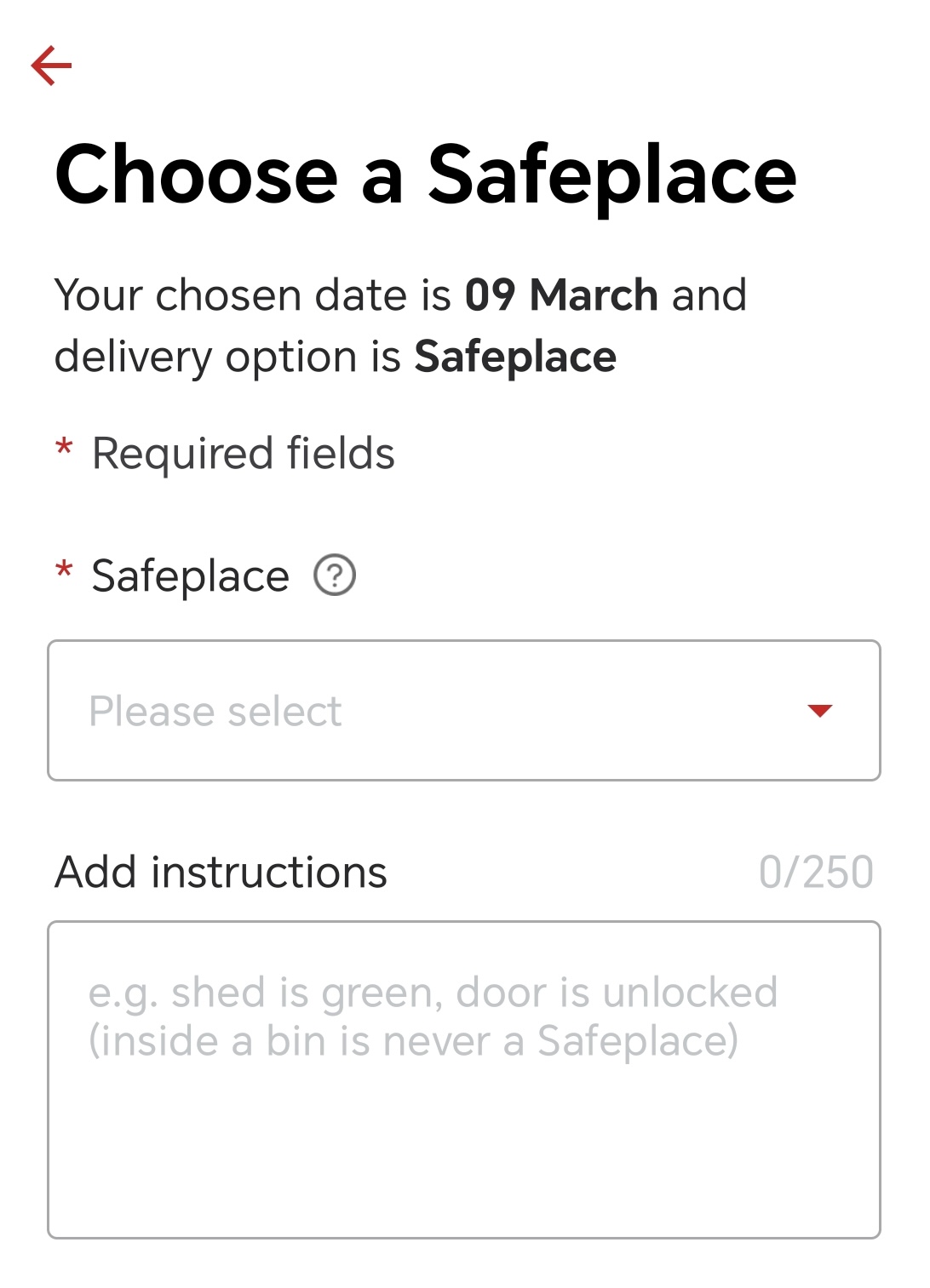The height and width of the screenshot is (1288, 930).
Task: Click the bold "09 March" date
Action: (x=561, y=295)
